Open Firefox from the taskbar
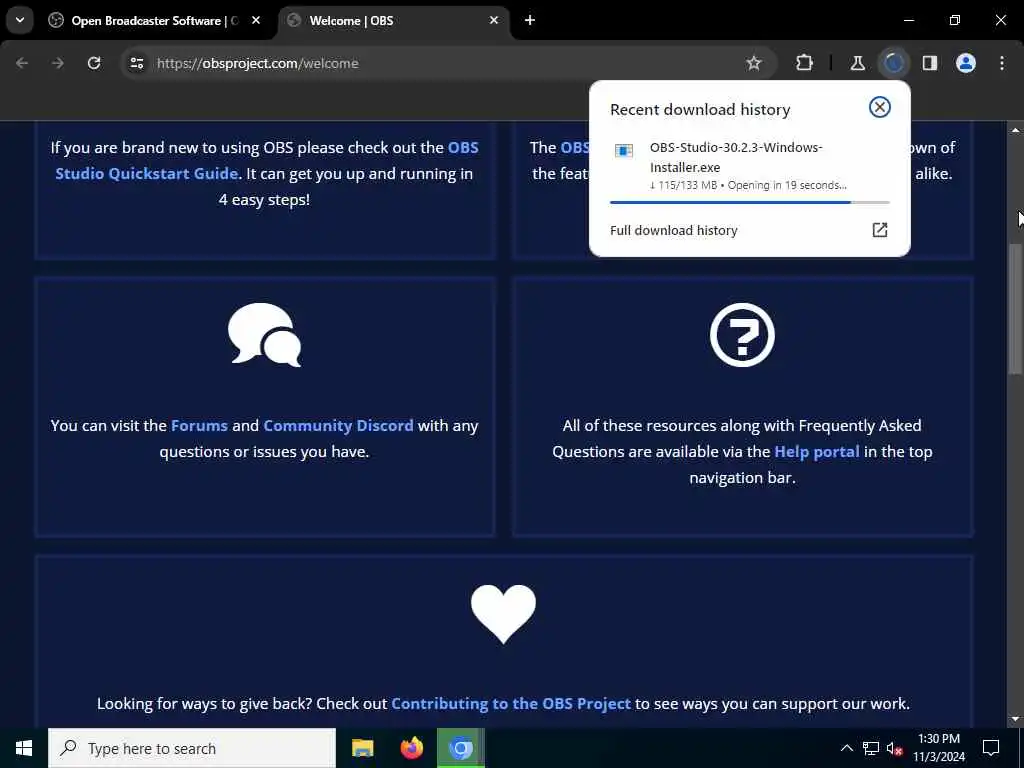Viewport: 1024px width, 768px height. pos(411,748)
